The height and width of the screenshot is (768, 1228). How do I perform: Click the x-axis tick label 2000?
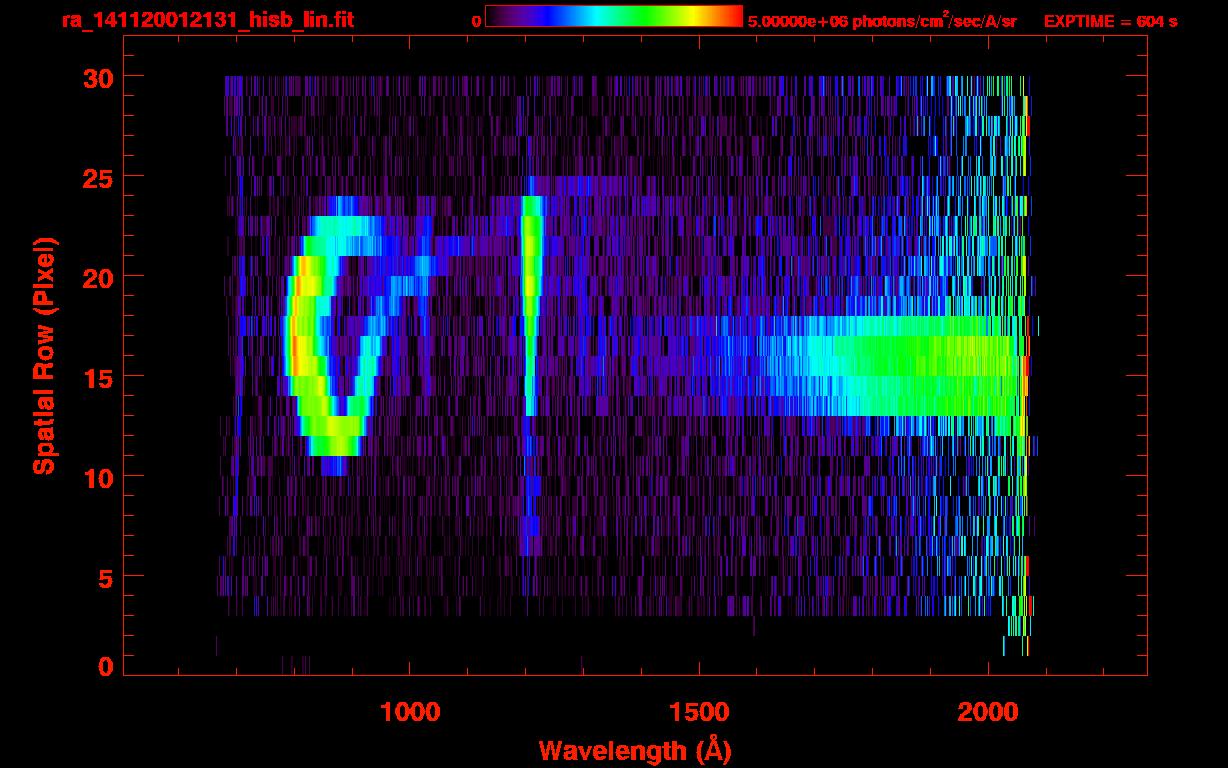click(x=988, y=712)
